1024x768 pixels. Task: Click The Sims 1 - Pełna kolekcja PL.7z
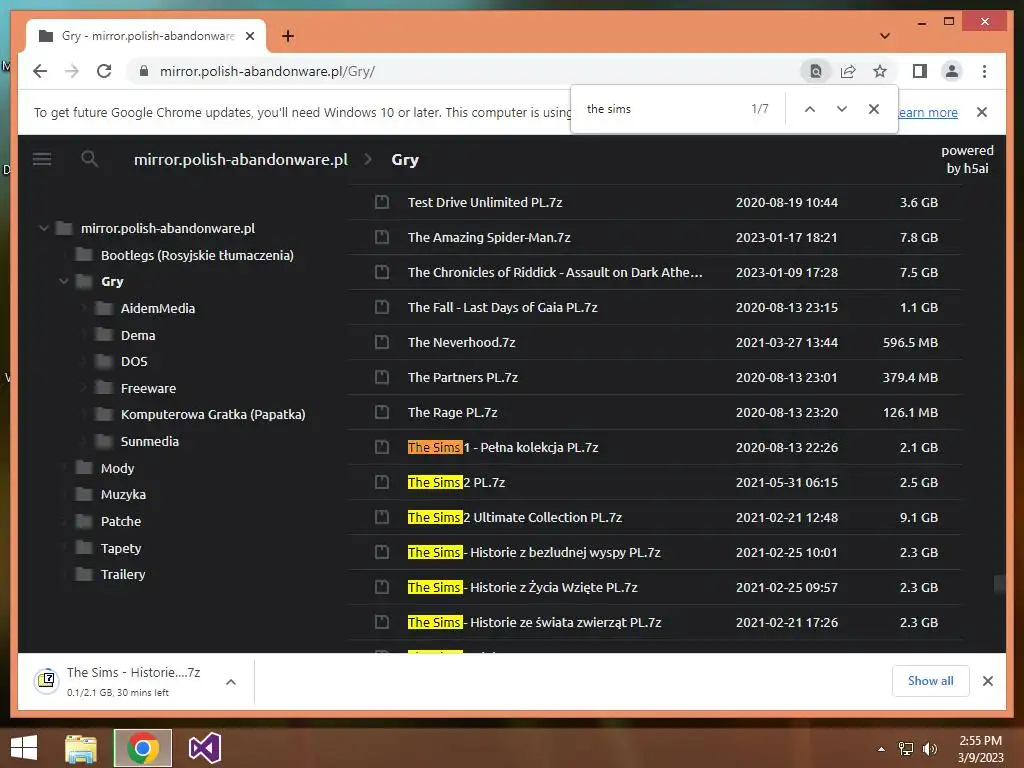(503, 447)
